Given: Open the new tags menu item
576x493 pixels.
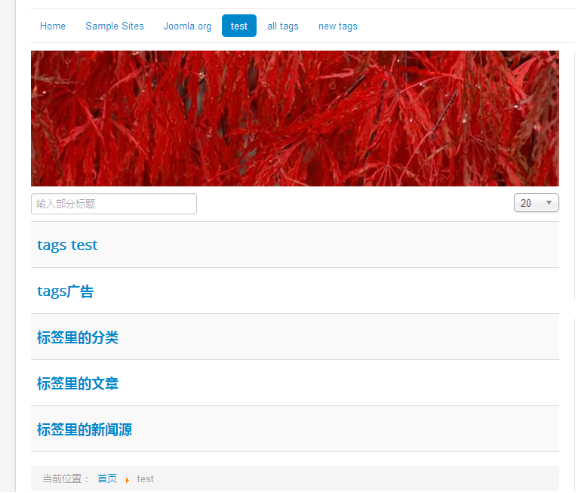Looking at the screenshot, I should coord(338,26).
